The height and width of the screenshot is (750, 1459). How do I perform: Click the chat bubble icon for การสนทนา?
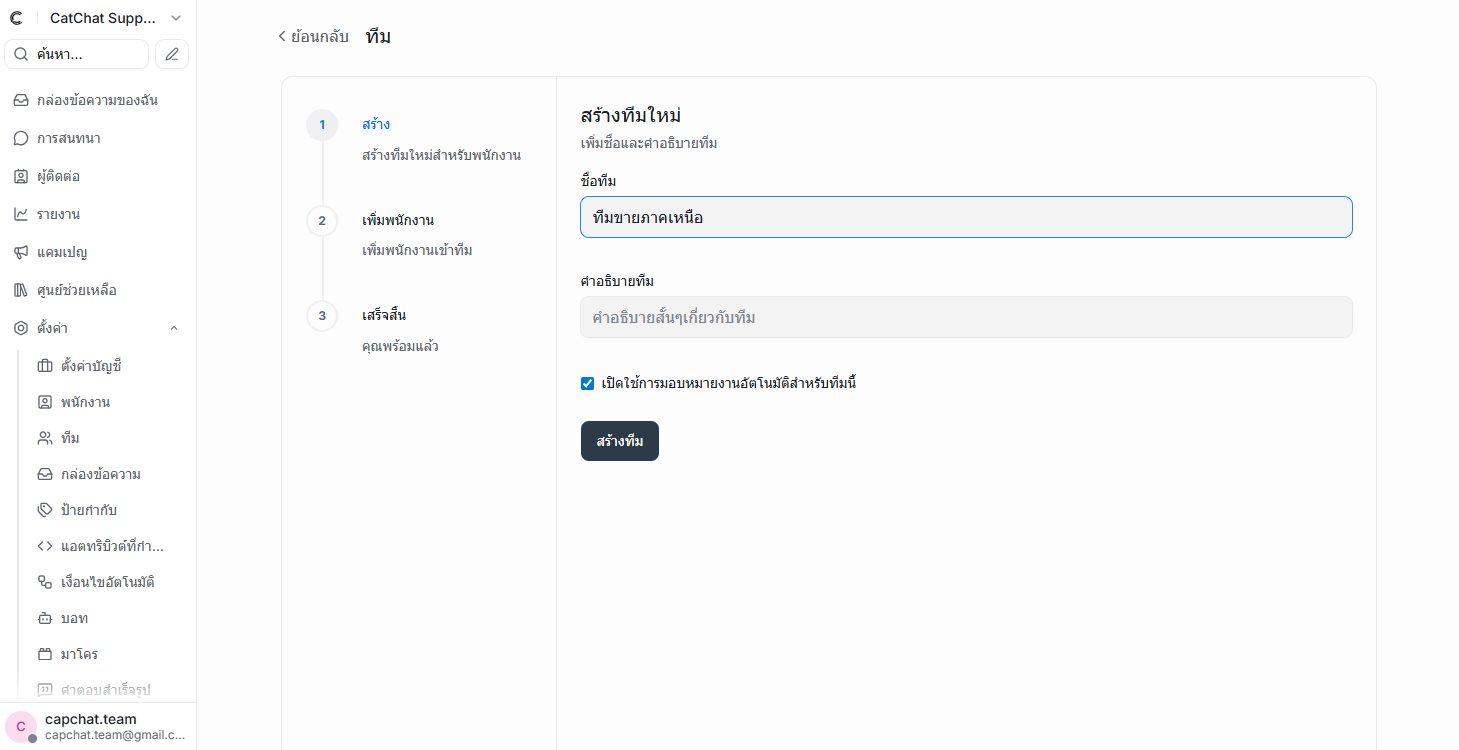point(21,138)
